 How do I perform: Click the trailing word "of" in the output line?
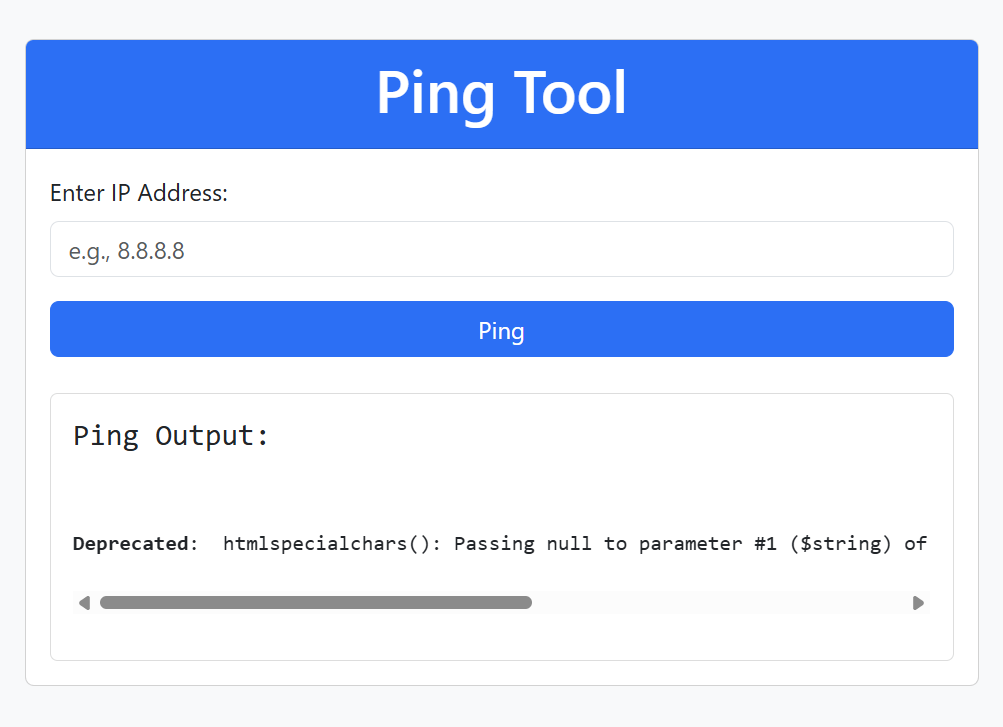(x=915, y=543)
